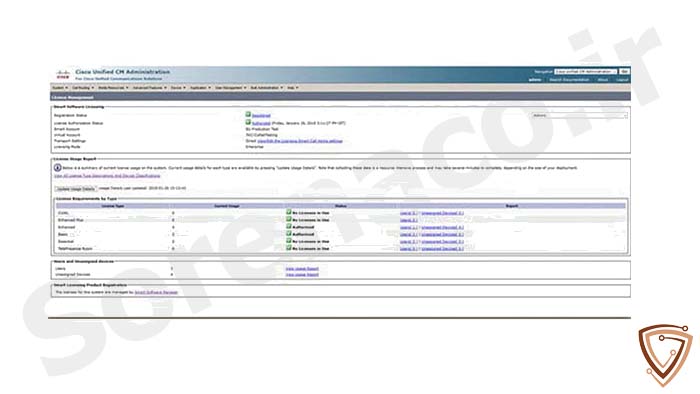Open Unassigned Devices link in Enhanced row
Image resolution: width=700 pixels, height=394 pixels.
coord(442,227)
